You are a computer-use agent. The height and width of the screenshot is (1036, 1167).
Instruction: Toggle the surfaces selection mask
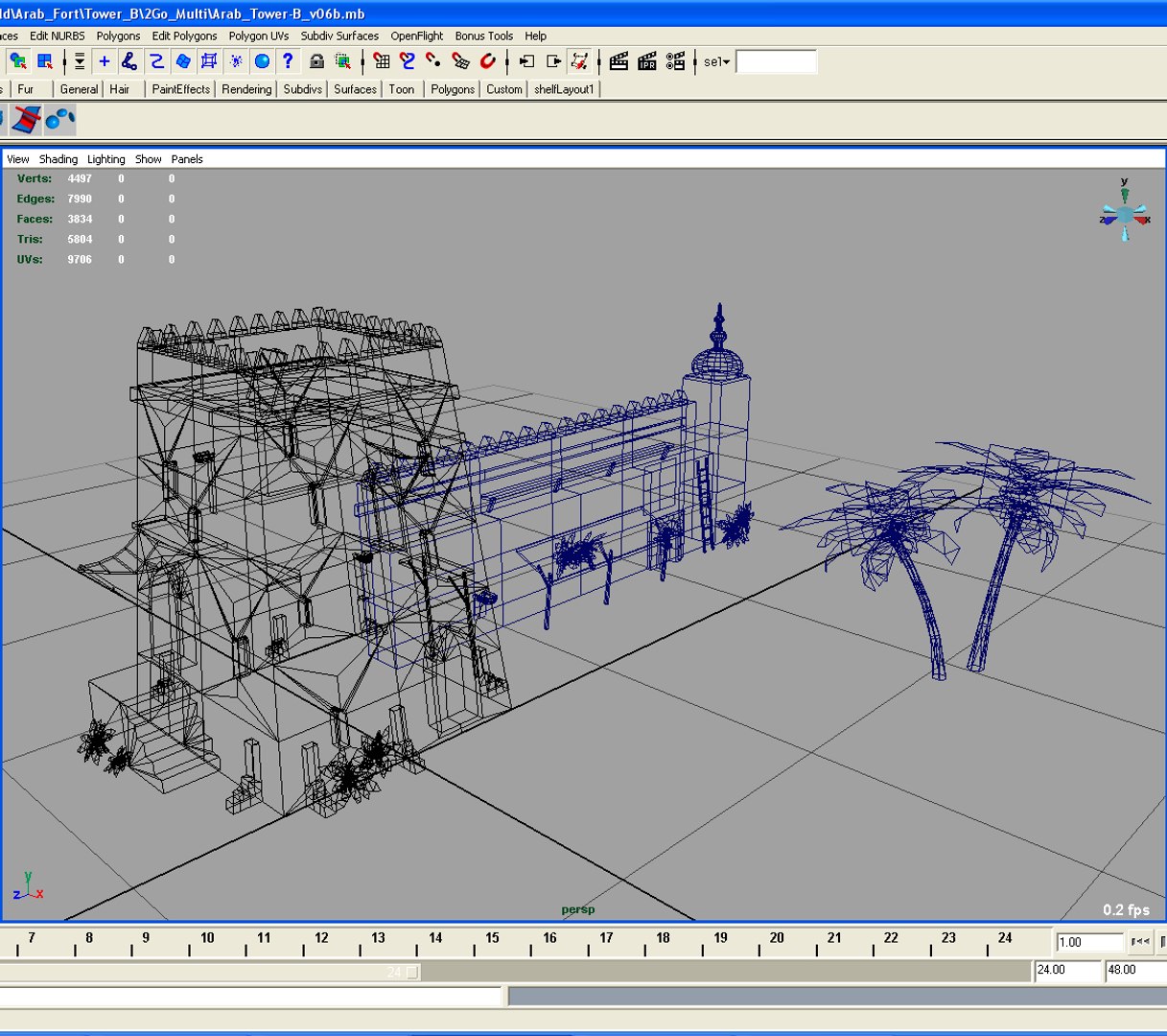pyautogui.click(x=182, y=61)
